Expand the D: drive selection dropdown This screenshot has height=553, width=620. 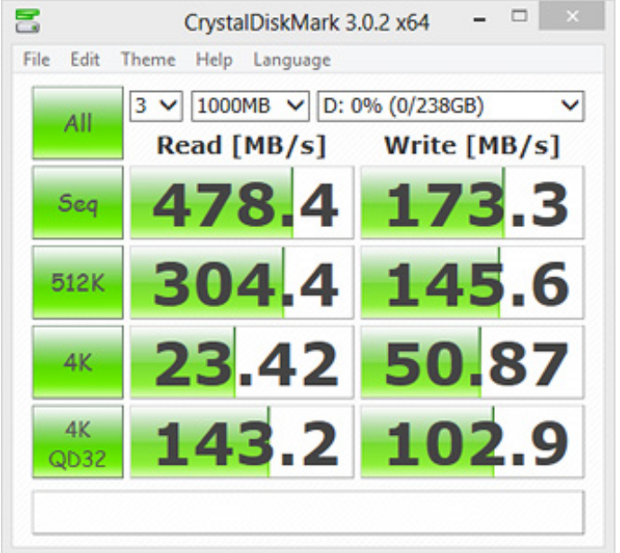click(450, 106)
